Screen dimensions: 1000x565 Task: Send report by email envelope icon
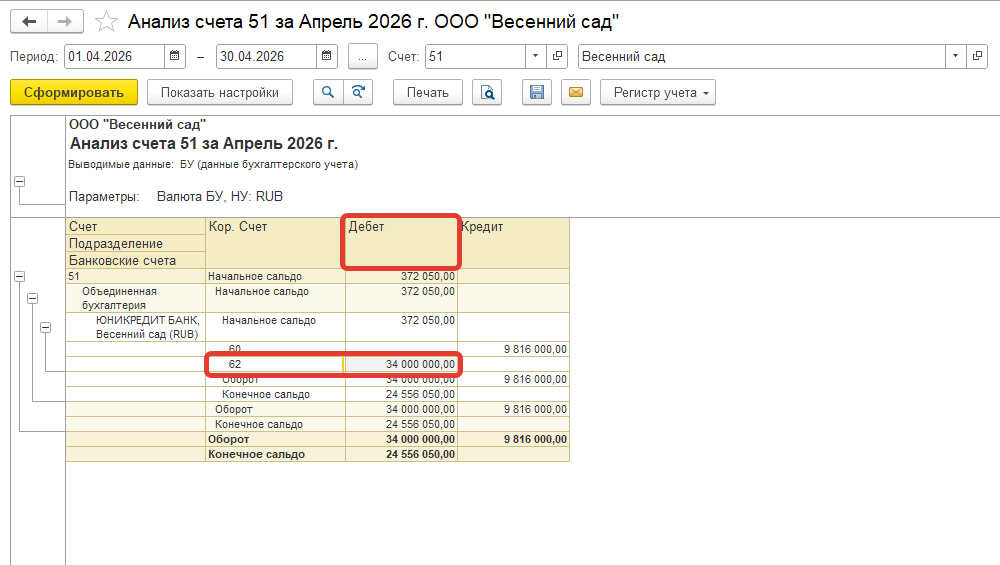coord(575,93)
